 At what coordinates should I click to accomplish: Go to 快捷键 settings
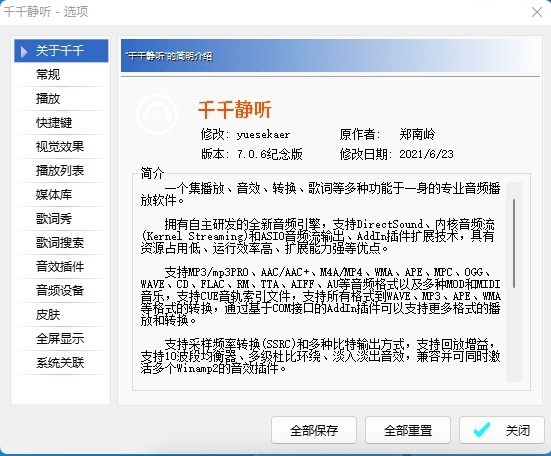tap(61, 123)
